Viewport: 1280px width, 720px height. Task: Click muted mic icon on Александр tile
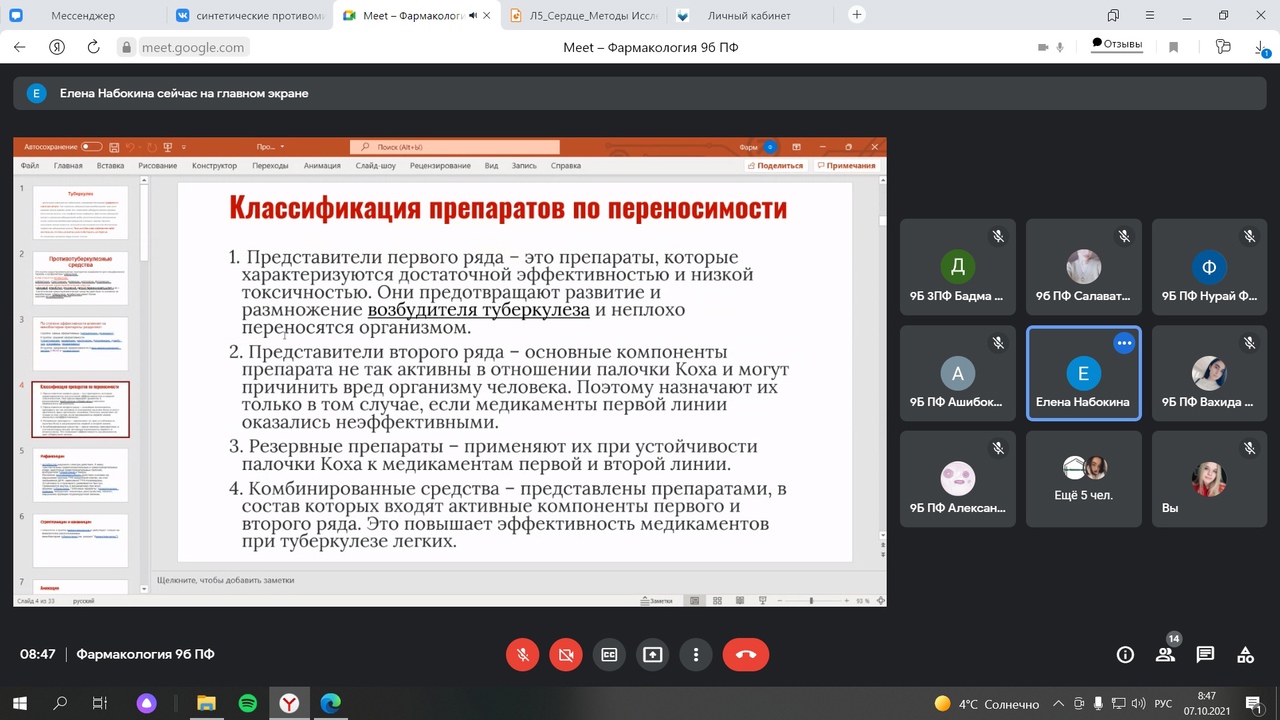[x=998, y=448]
